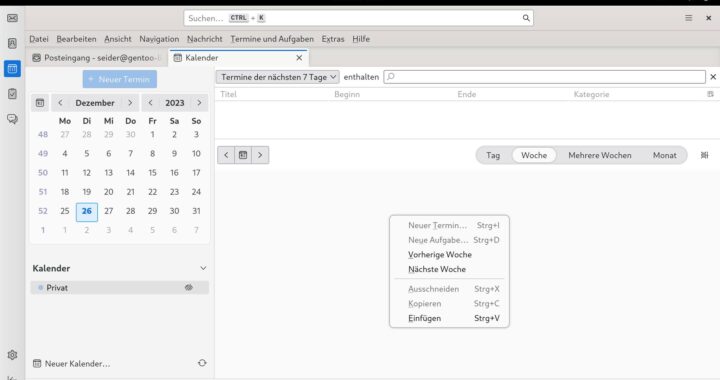Select December 31 in mini calendar
The image size is (720, 380).
coord(196,211)
